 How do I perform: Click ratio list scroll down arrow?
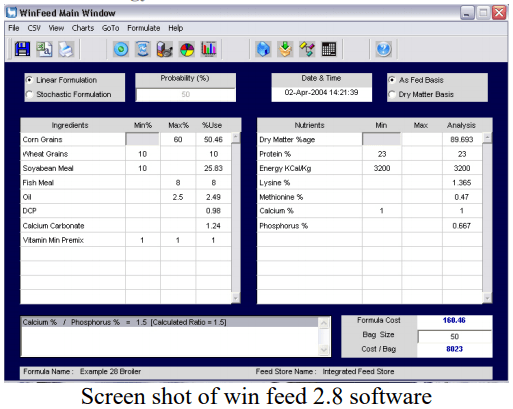pyautogui.click(x=324, y=350)
